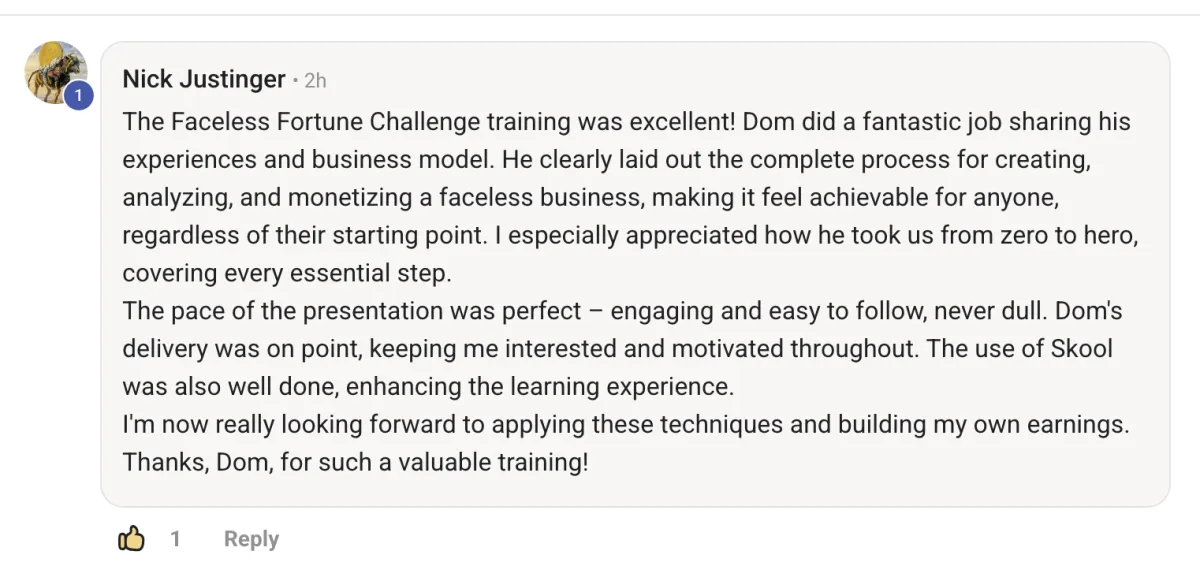
Task: Open Nick Justinger's profile picture
Action: pyautogui.click(x=56, y=73)
